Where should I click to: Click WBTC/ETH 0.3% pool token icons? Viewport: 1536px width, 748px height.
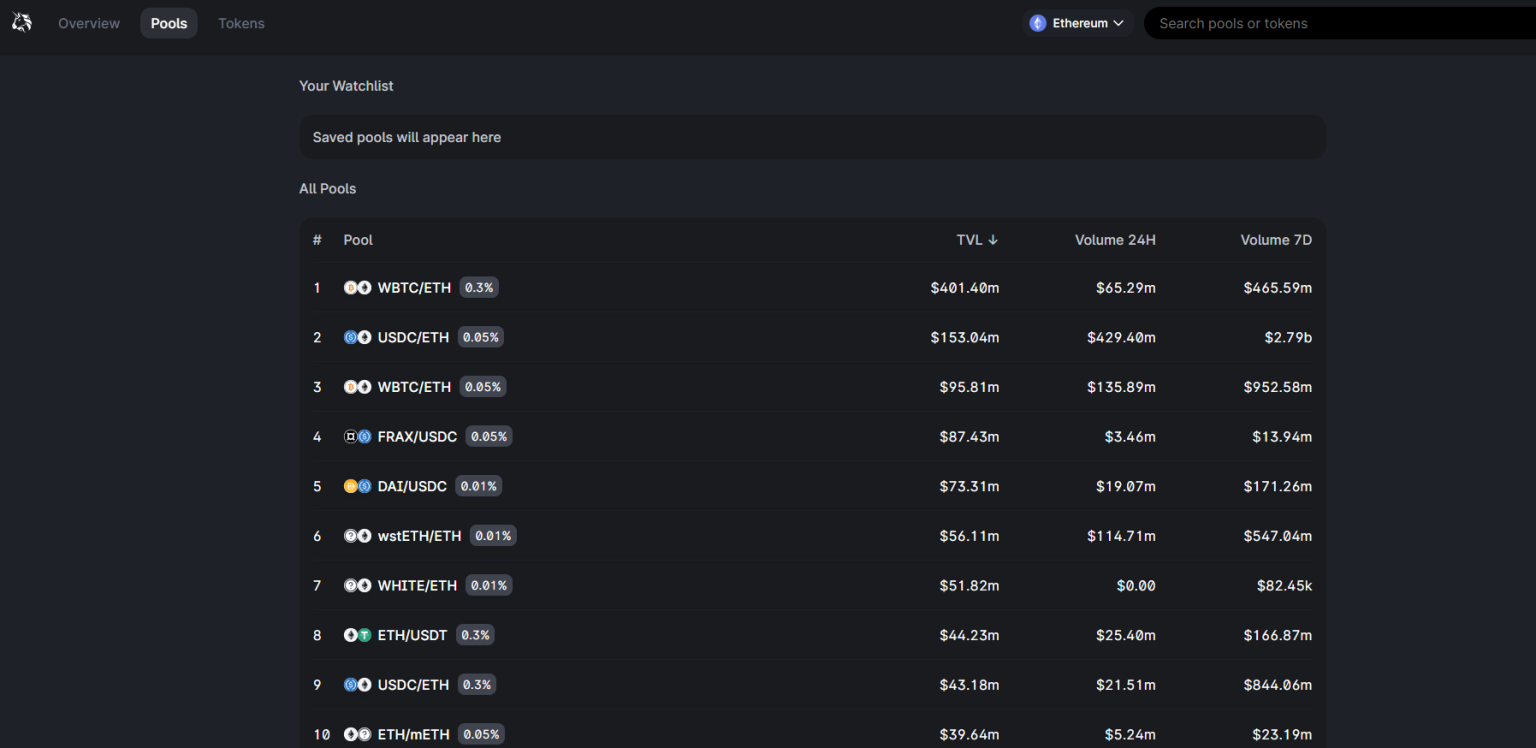click(x=357, y=288)
